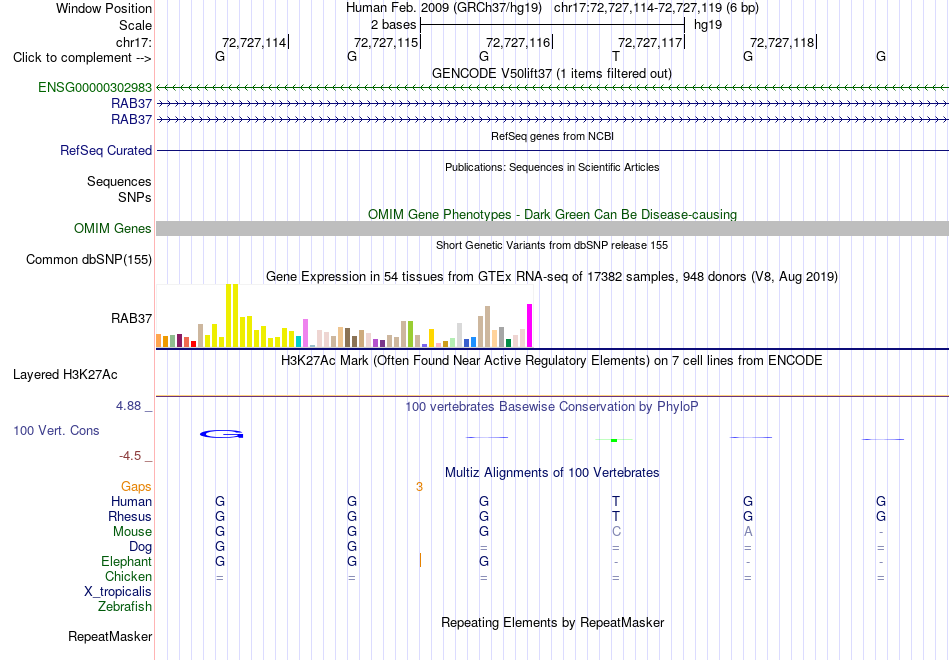Select the chr17: ruler label

pyautogui.click(x=134, y=42)
